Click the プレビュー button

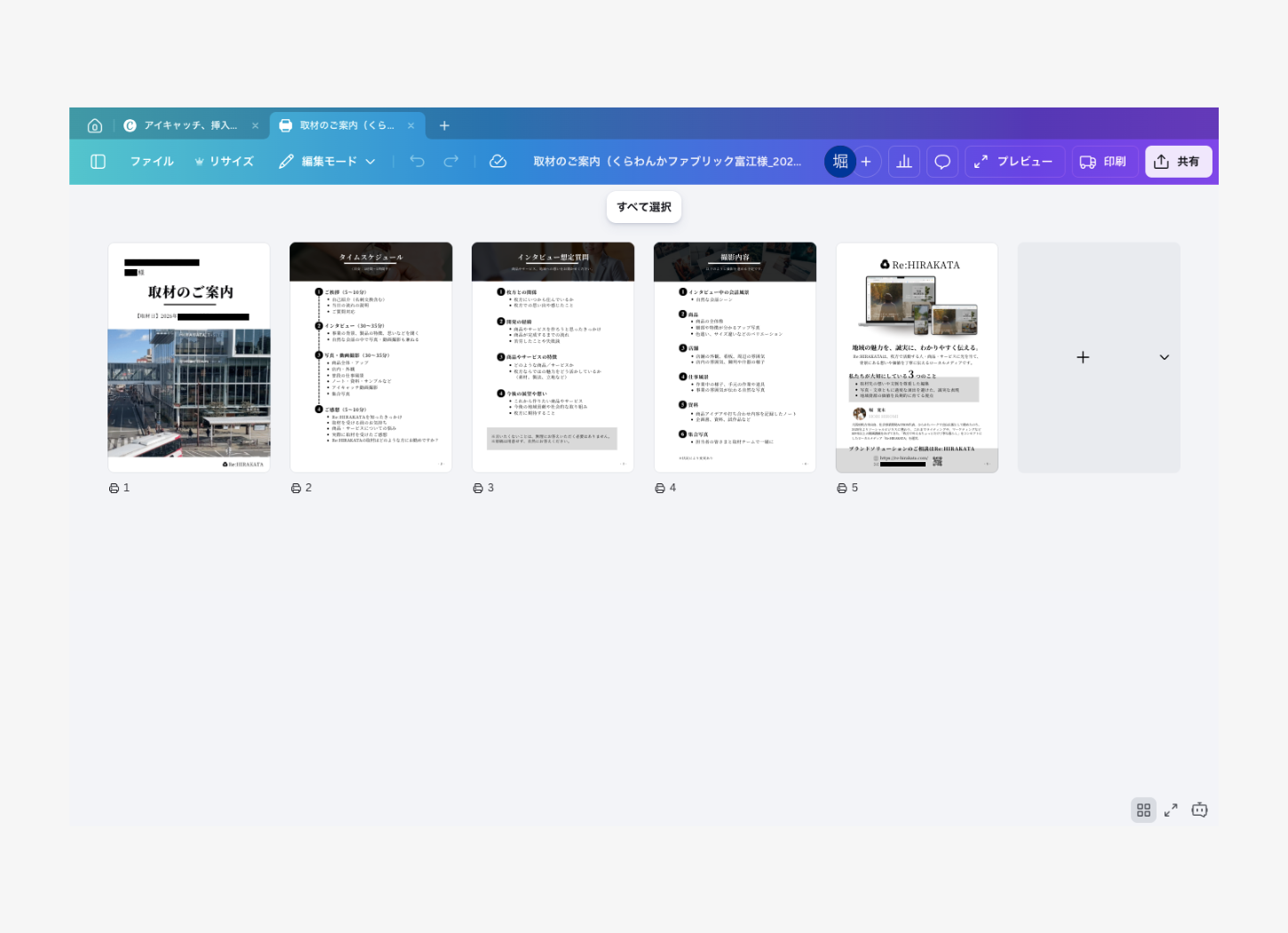(1014, 162)
